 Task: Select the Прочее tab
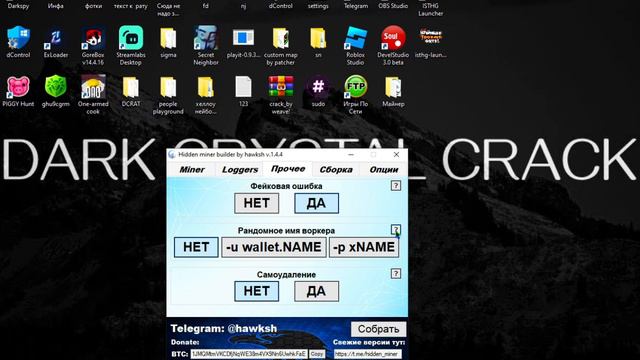(288, 169)
